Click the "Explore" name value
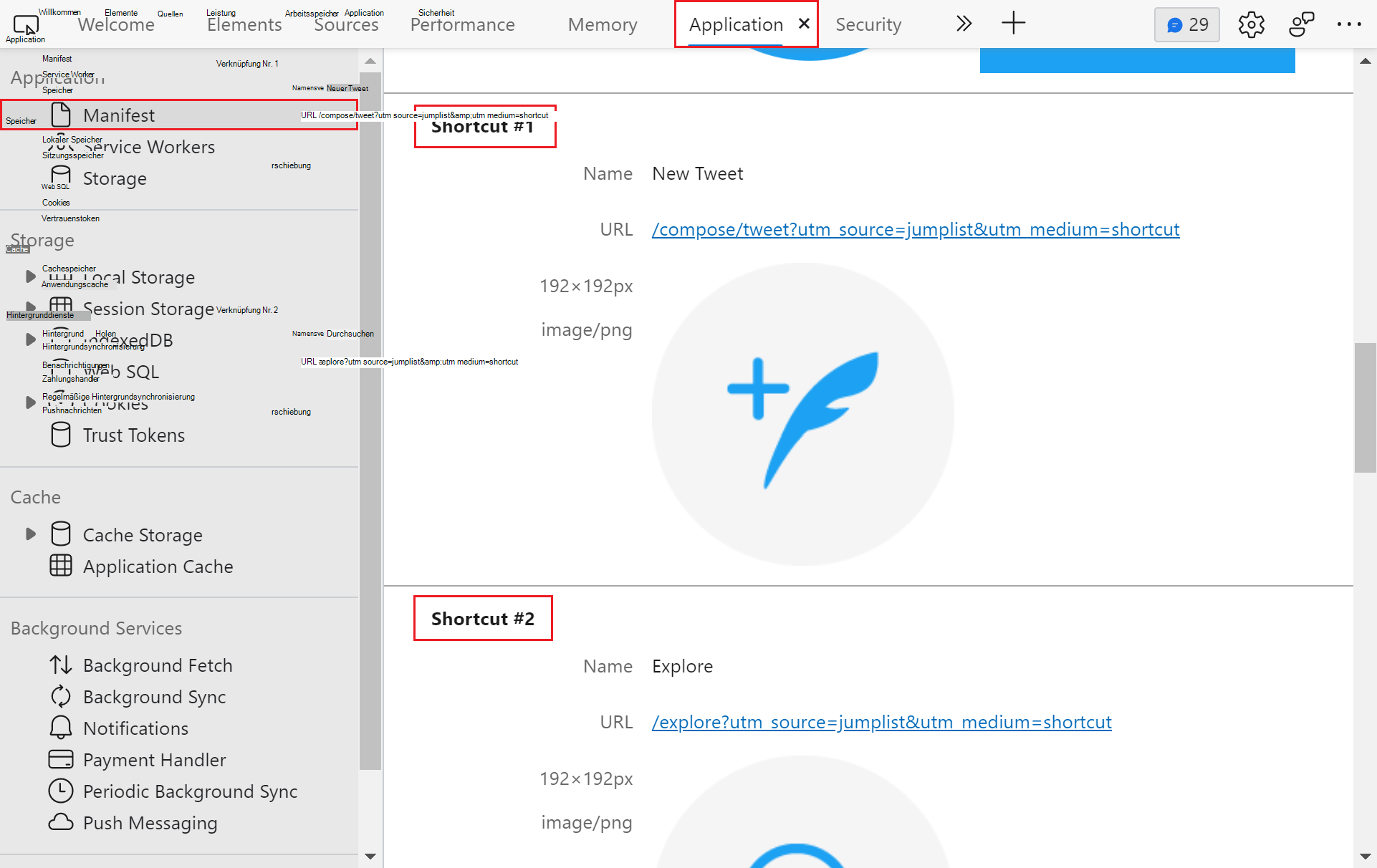The height and width of the screenshot is (868, 1377). [x=682, y=666]
